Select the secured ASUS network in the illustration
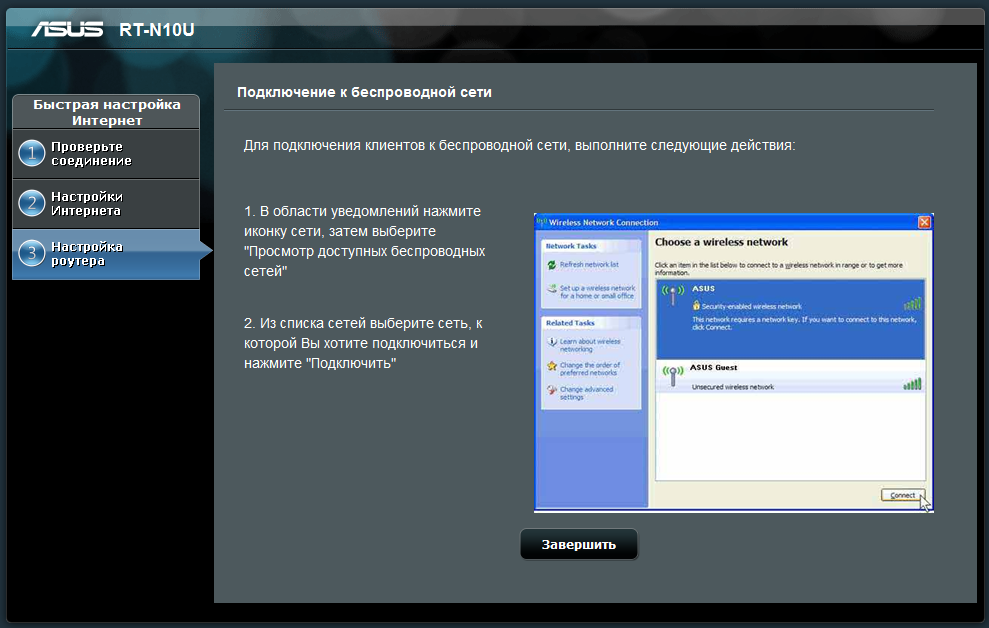Screen dimensions: 989x628 tap(790, 319)
